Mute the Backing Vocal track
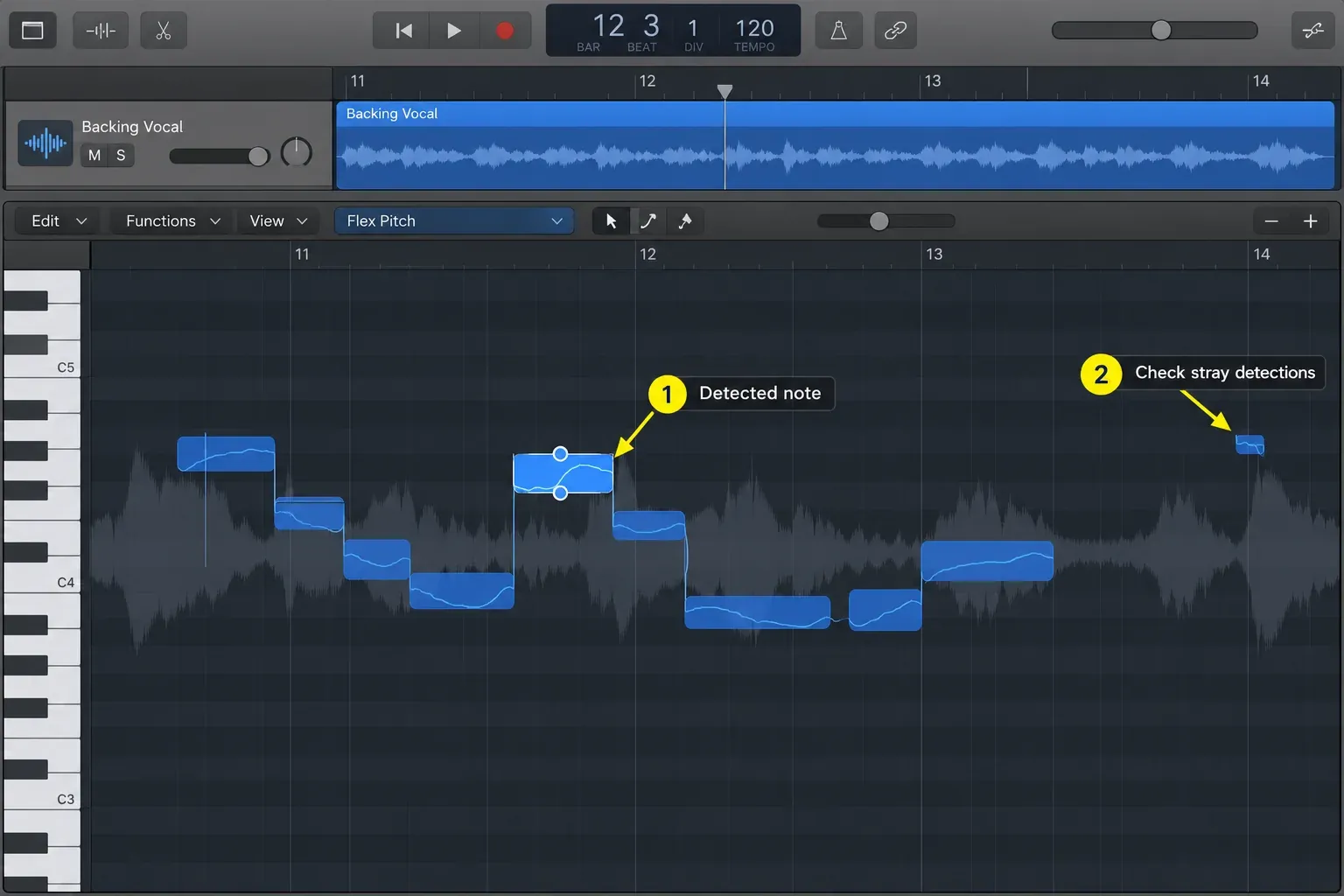 [x=94, y=155]
